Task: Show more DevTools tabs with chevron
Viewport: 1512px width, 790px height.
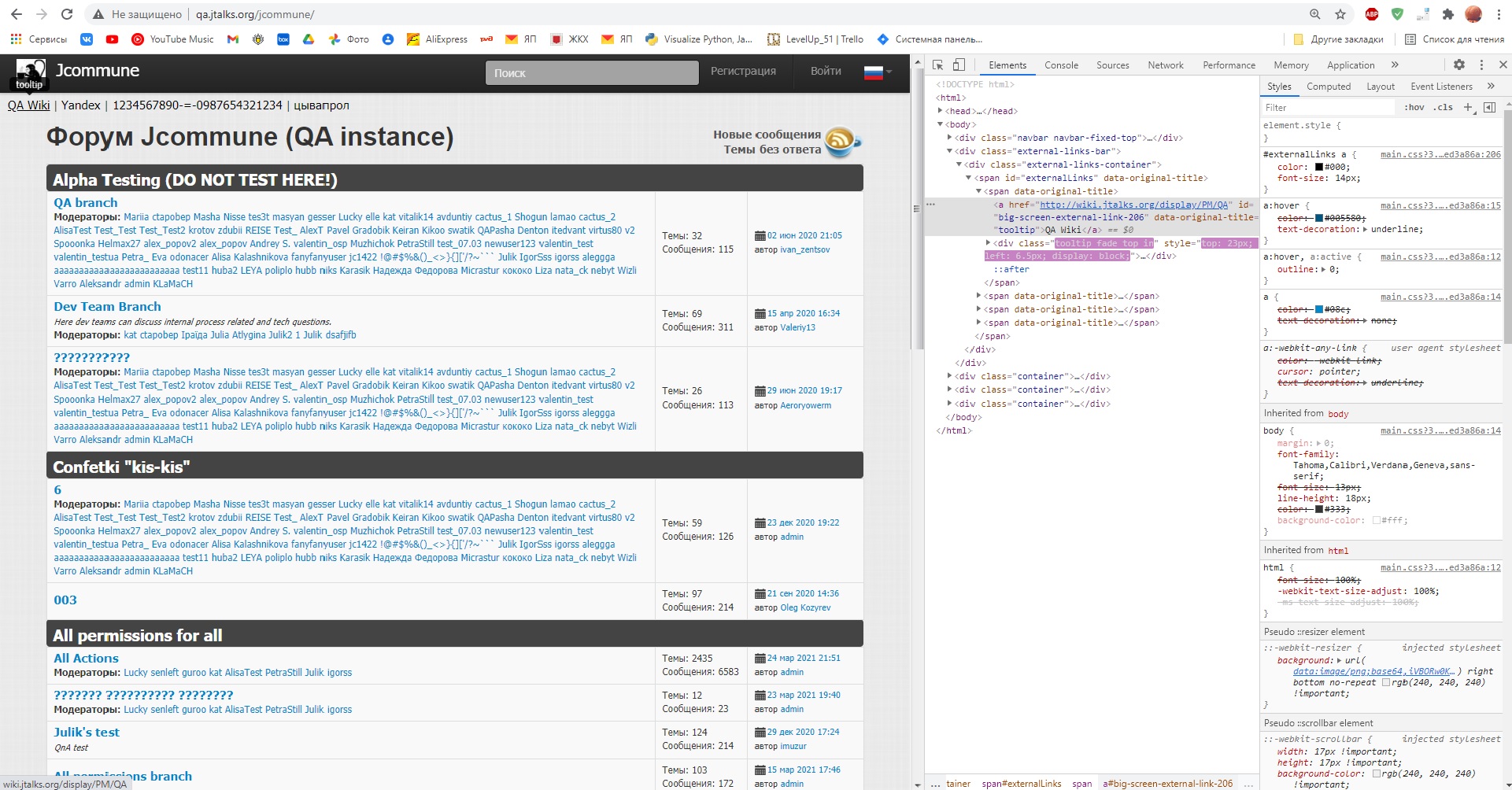Action: point(1395,65)
